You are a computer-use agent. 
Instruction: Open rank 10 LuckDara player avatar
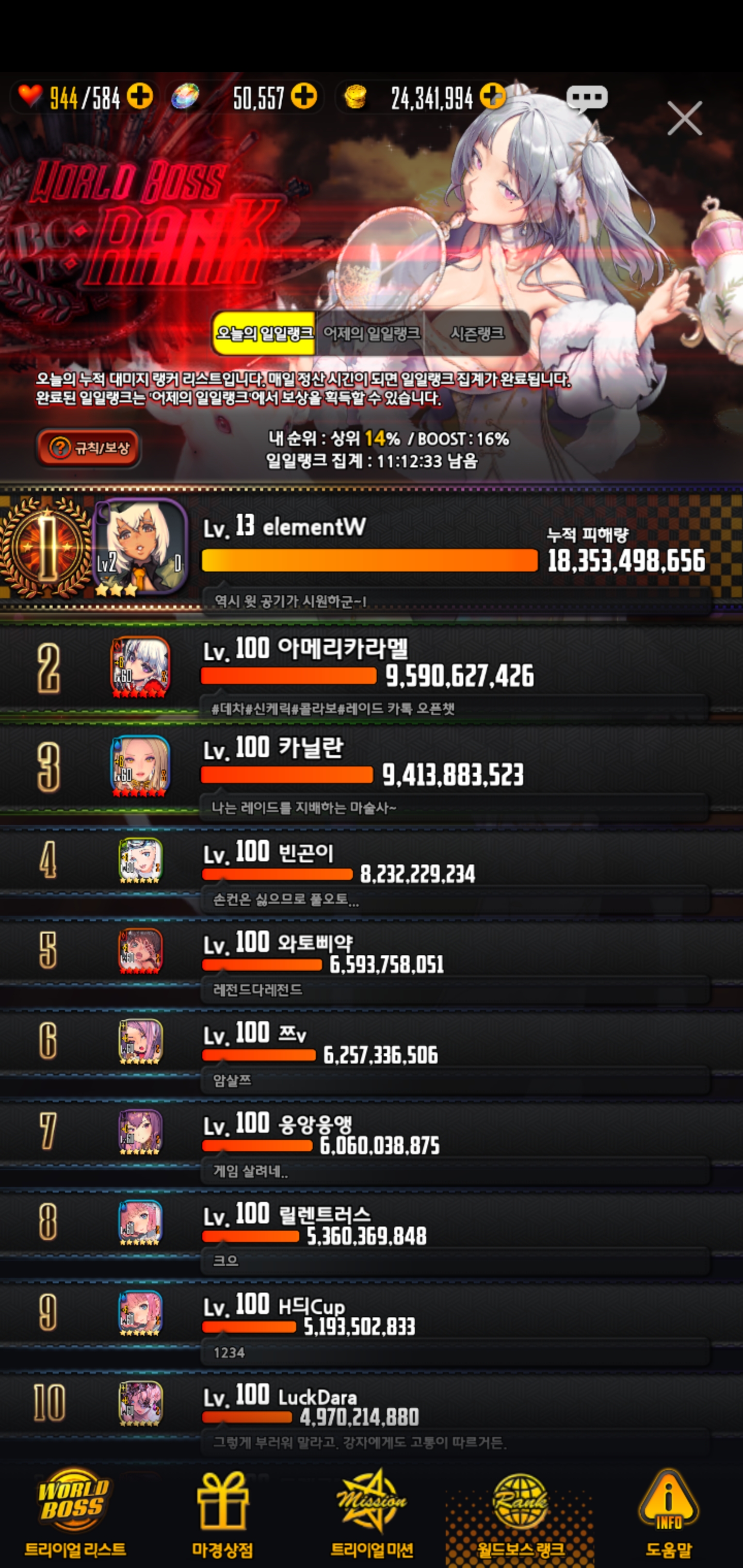click(140, 1403)
